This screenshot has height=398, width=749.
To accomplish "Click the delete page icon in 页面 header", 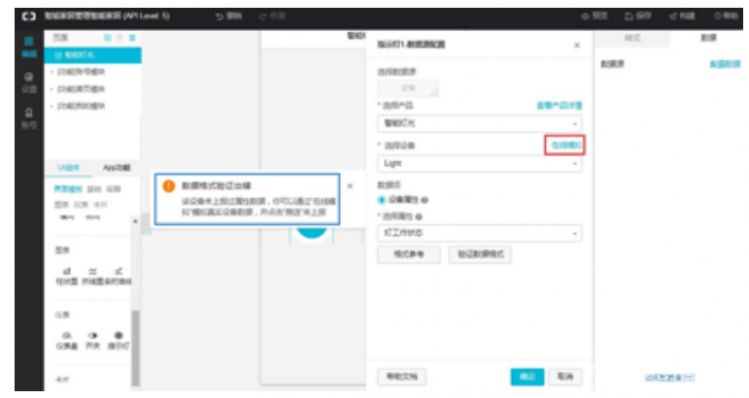I will pyautogui.click(x=120, y=38).
